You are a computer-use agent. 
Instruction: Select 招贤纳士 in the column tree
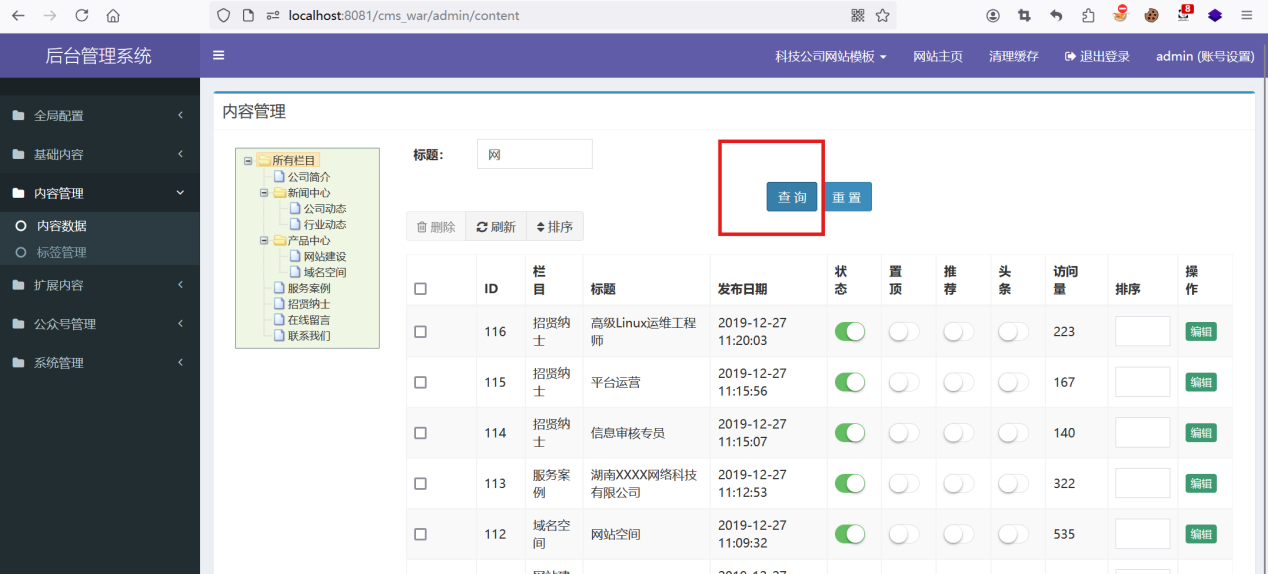[x=309, y=304]
